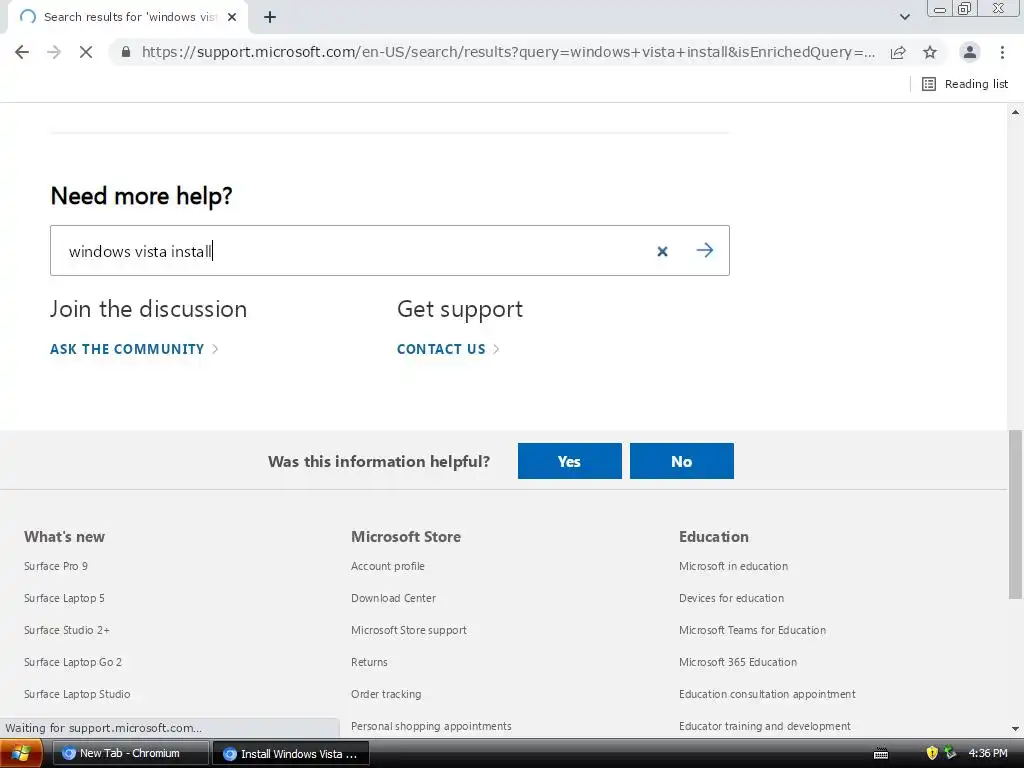The height and width of the screenshot is (768, 1024).
Task: Close the Search results tab
Action: (x=232, y=17)
